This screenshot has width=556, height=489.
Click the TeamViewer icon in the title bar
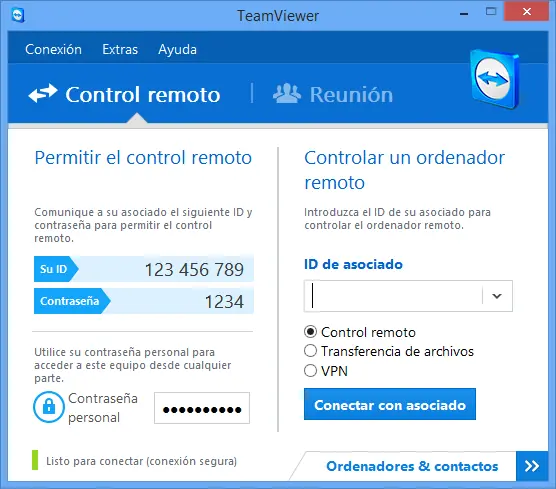[x=18, y=16]
